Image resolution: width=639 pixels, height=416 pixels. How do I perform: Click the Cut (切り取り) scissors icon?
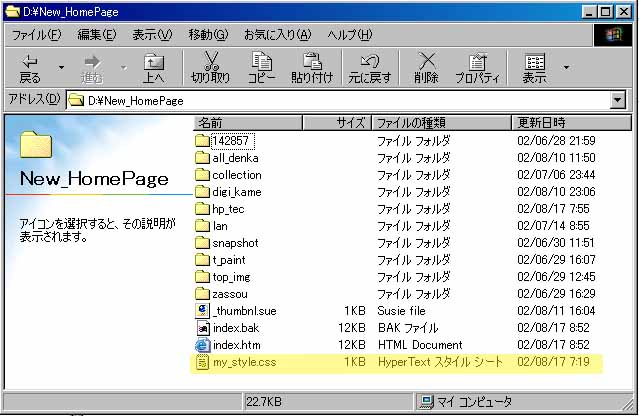coord(211,61)
